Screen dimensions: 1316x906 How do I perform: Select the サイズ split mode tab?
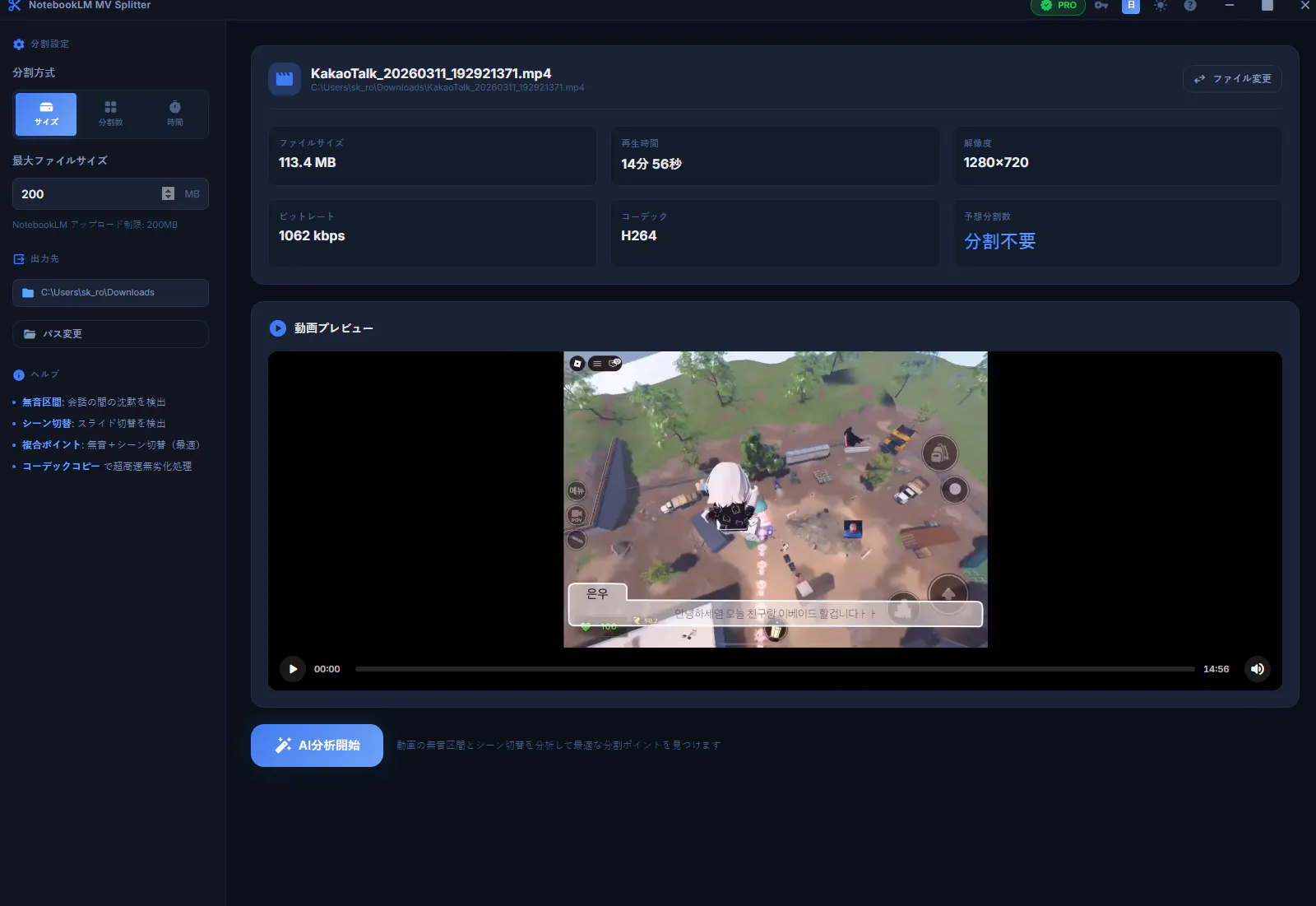[46, 114]
